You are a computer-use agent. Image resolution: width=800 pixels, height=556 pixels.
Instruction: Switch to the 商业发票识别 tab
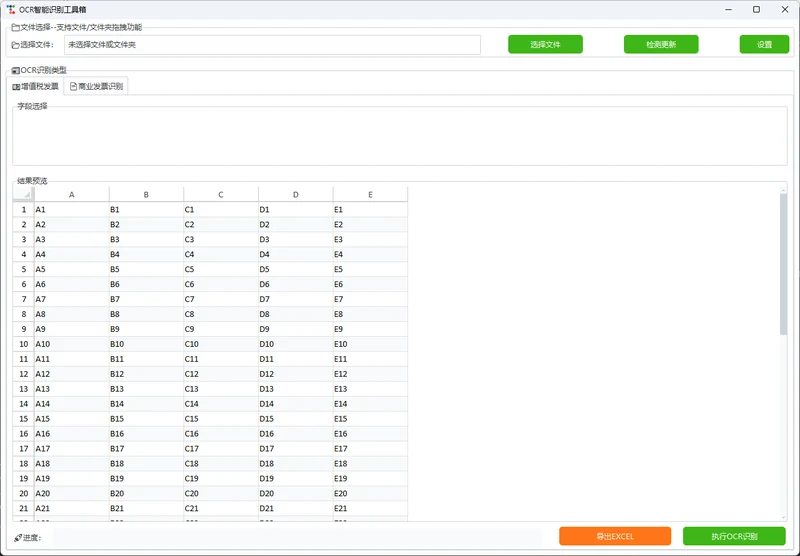96,86
